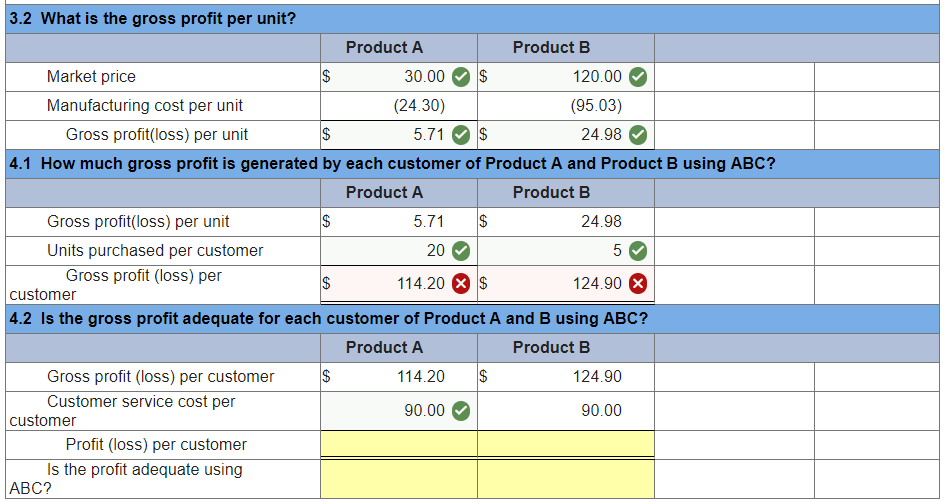944x502 pixels.
Task: Select Product A gross profit per unit field in section 3.2
Action: click(x=399, y=135)
